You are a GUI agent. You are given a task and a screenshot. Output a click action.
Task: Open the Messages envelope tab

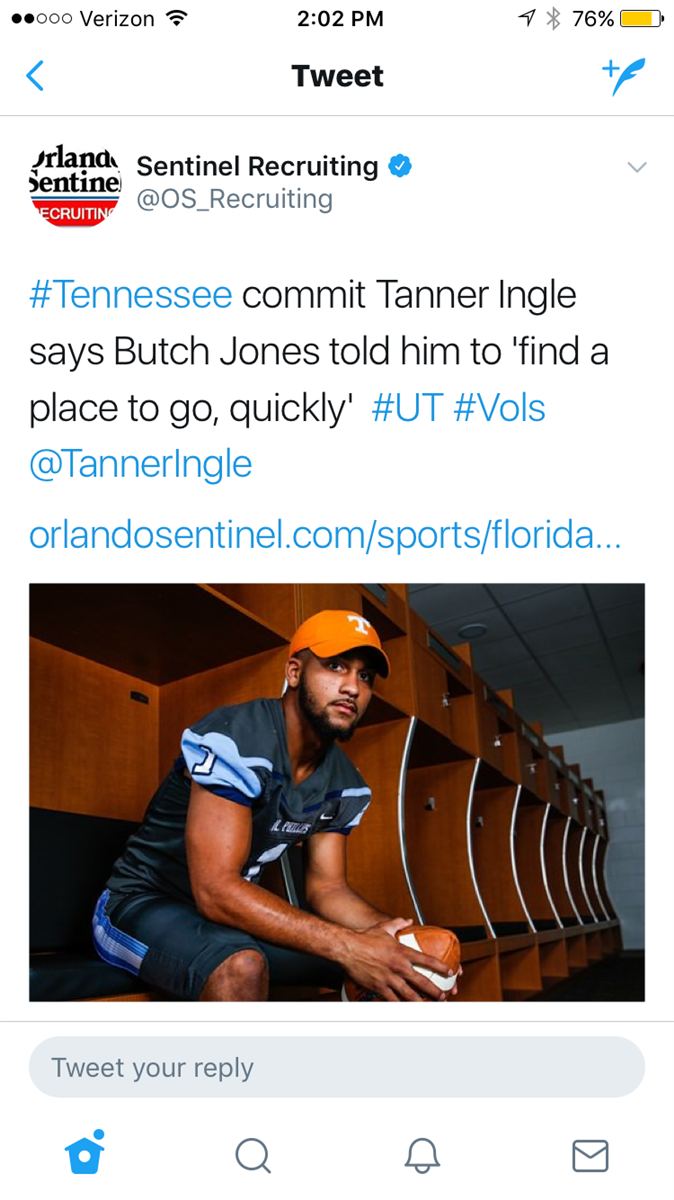590,1156
